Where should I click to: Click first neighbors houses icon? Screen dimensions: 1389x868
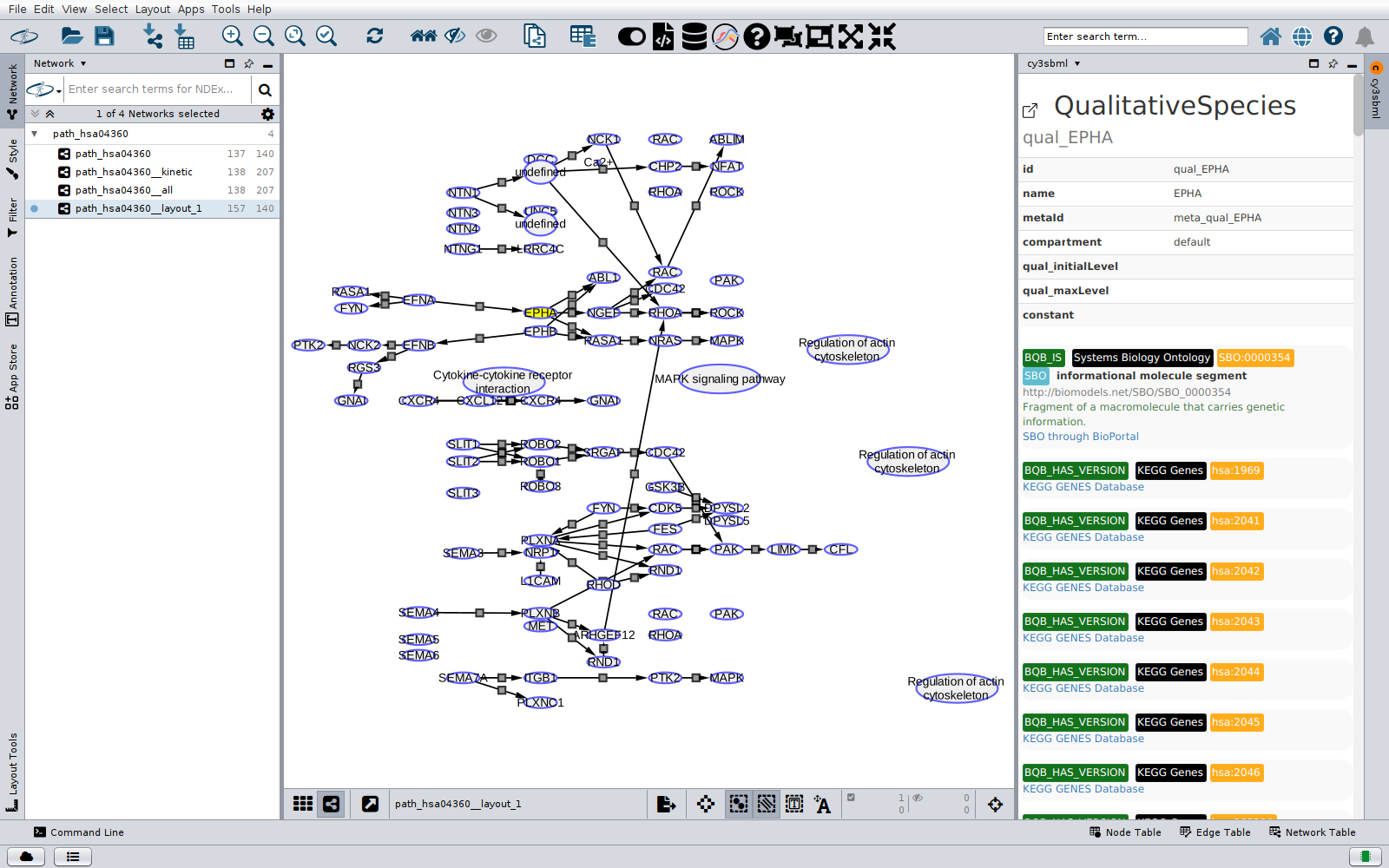pyautogui.click(x=424, y=36)
